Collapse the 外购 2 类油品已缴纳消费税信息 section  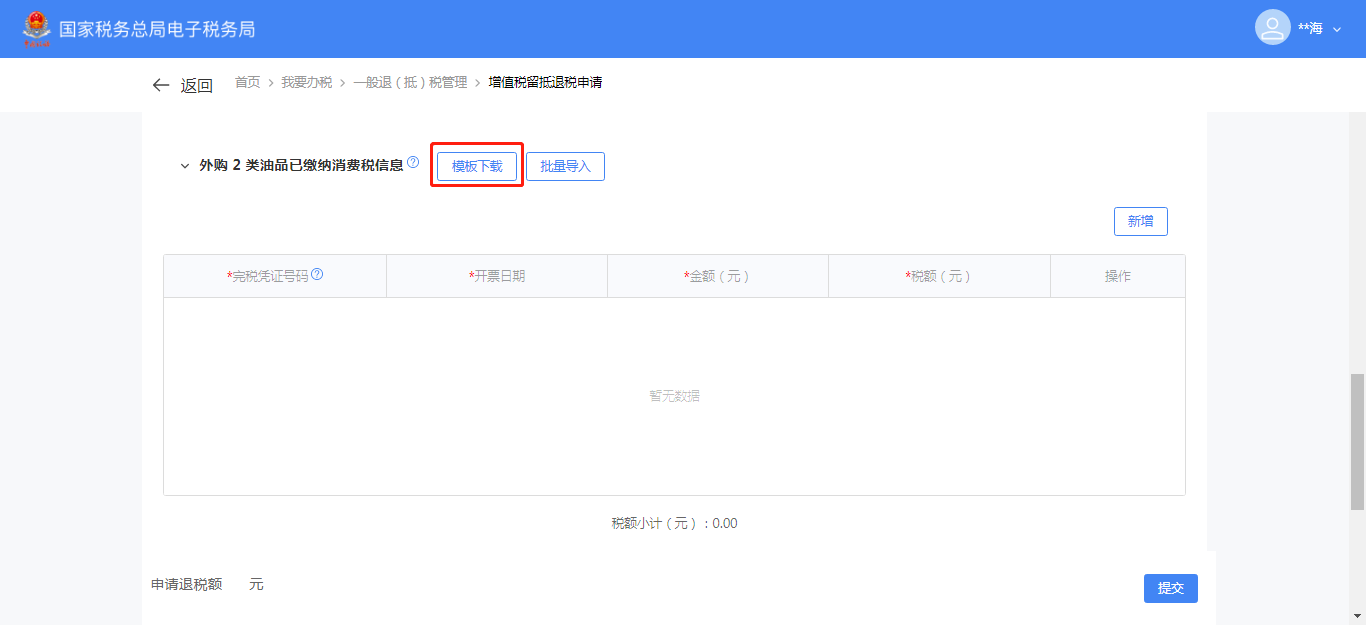click(184, 166)
